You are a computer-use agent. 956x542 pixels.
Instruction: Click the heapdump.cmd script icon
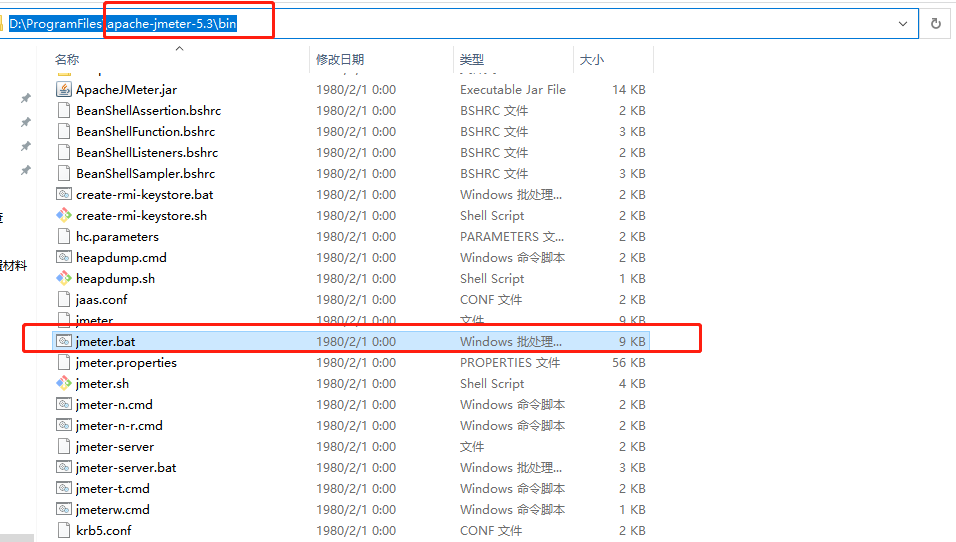tap(64, 258)
